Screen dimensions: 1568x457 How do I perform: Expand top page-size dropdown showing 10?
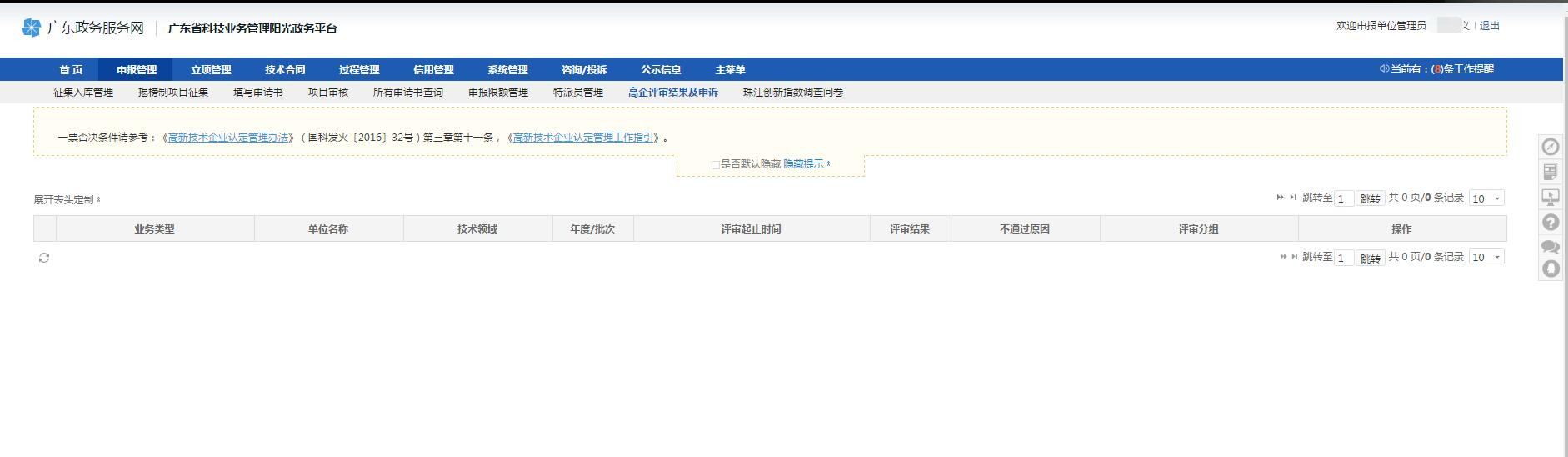point(1486,198)
